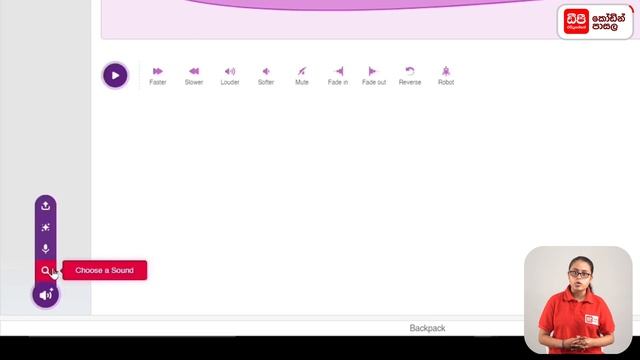Apply the Faster sound effect
Viewport: 640px width, 360px height.
click(158, 76)
